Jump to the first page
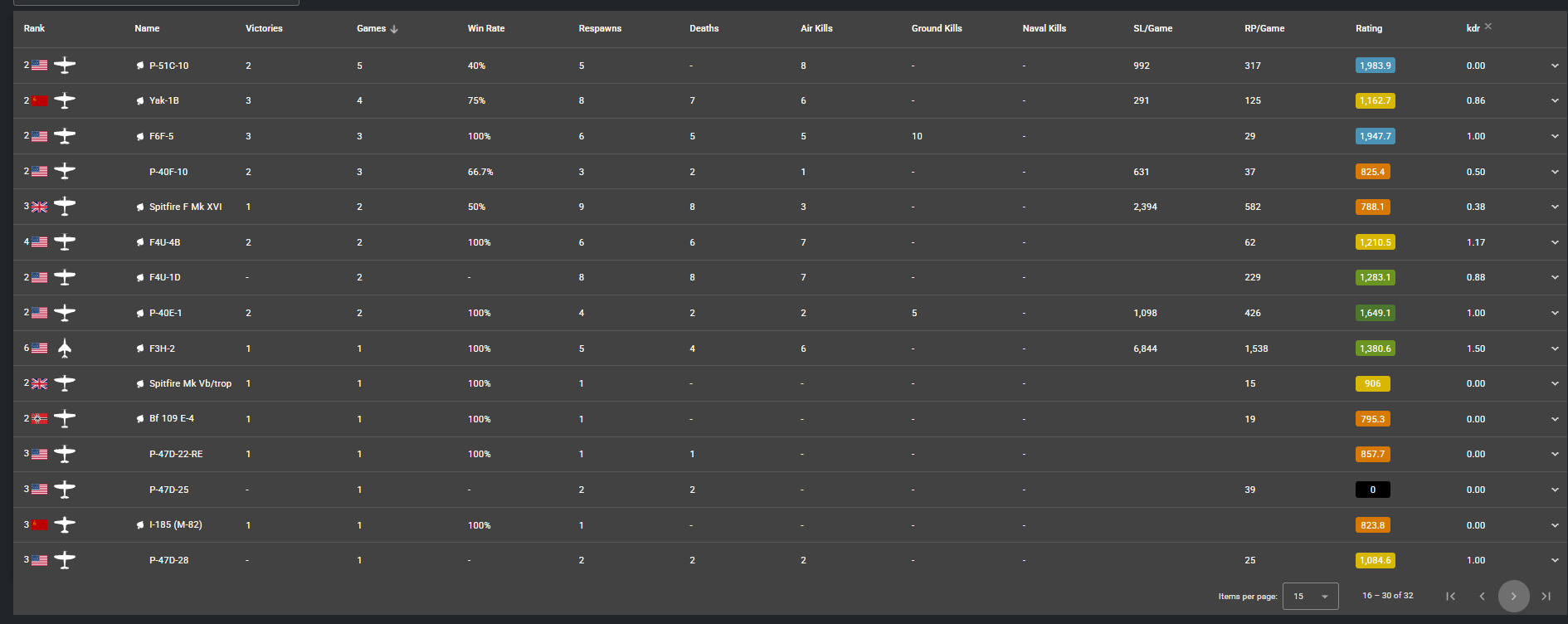Viewport: 1568px width, 624px height. pyautogui.click(x=1450, y=596)
